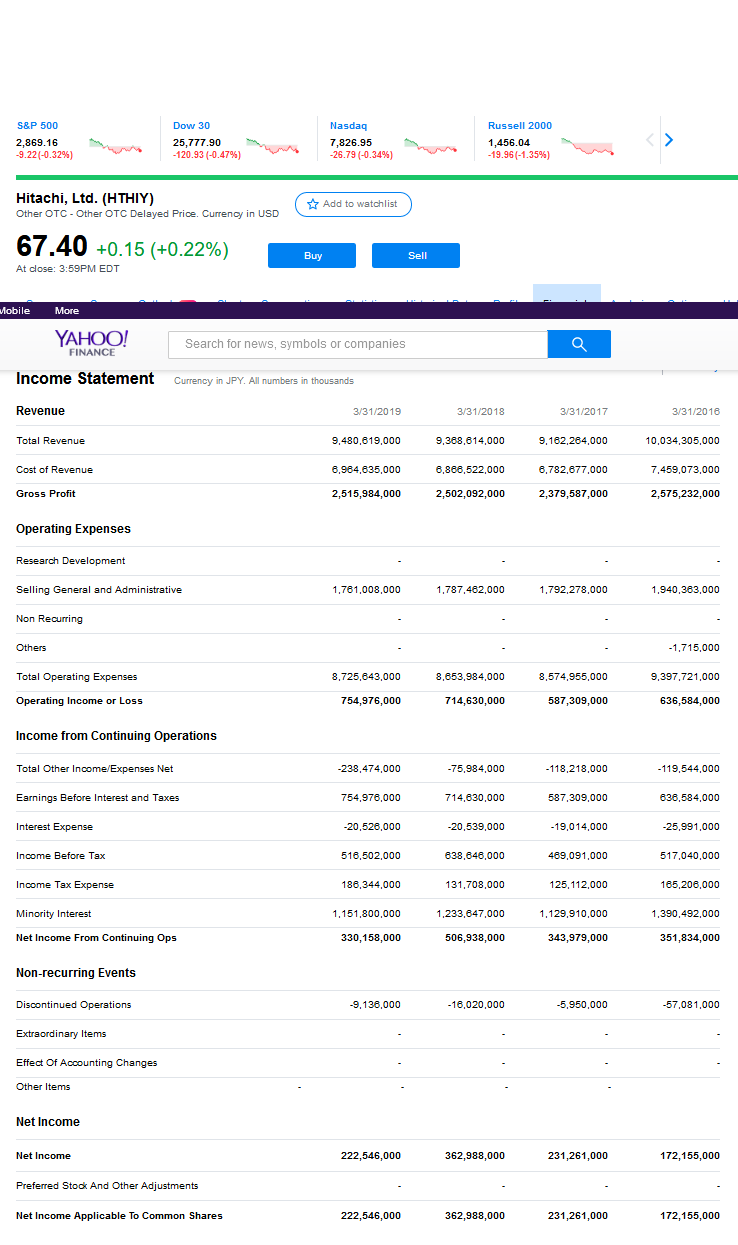Select Minority Interest value 1,151,800,000
Screen dimensions: 738x1245
pyautogui.click(x=366, y=914)
